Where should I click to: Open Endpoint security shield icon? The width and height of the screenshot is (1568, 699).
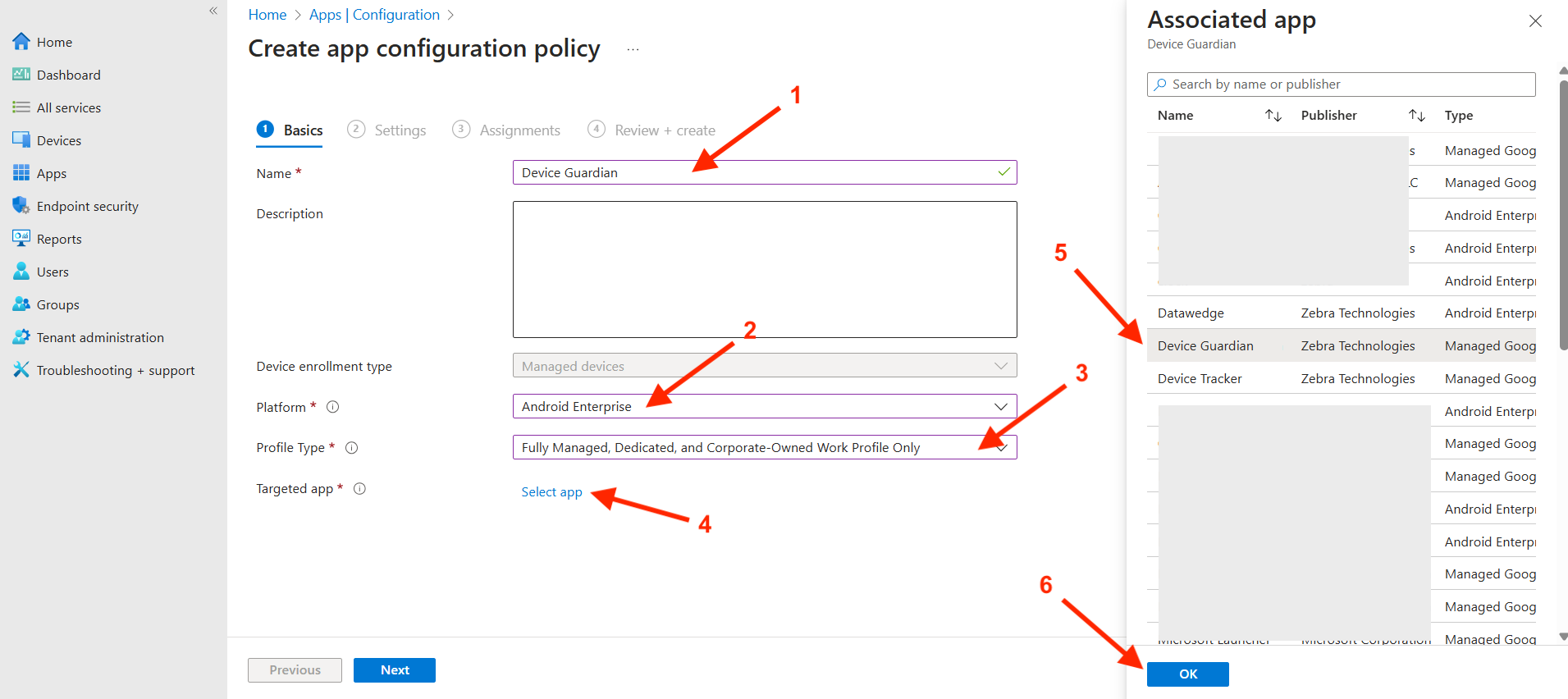21,206
